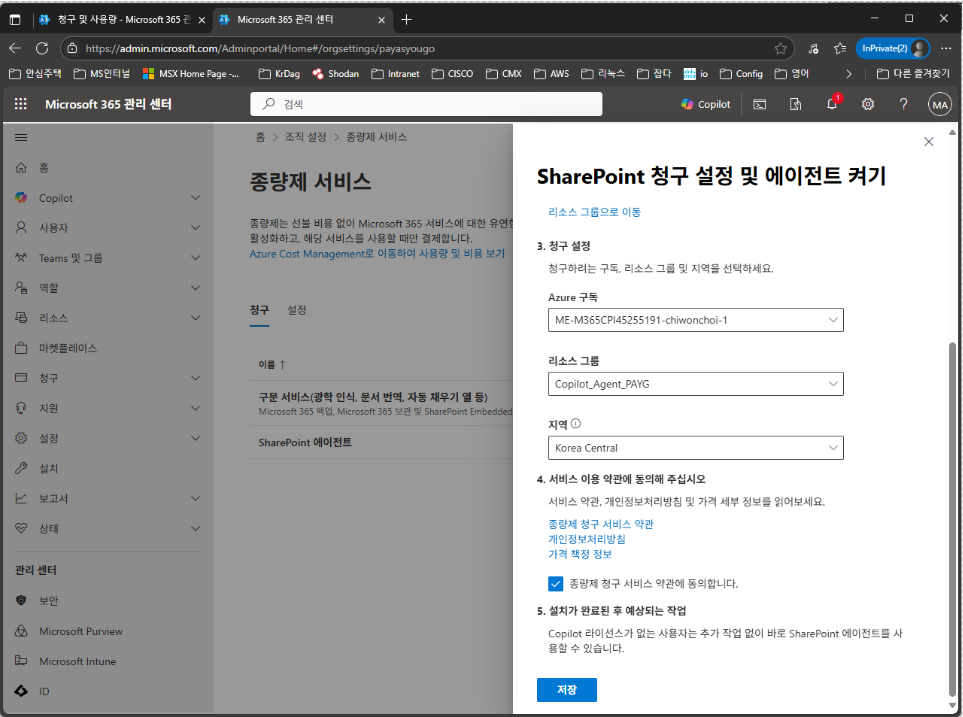Image resolution: width=963 pixels, height=717 pixels.
Task: Click the 검색 search box
Action: point(426,104)
